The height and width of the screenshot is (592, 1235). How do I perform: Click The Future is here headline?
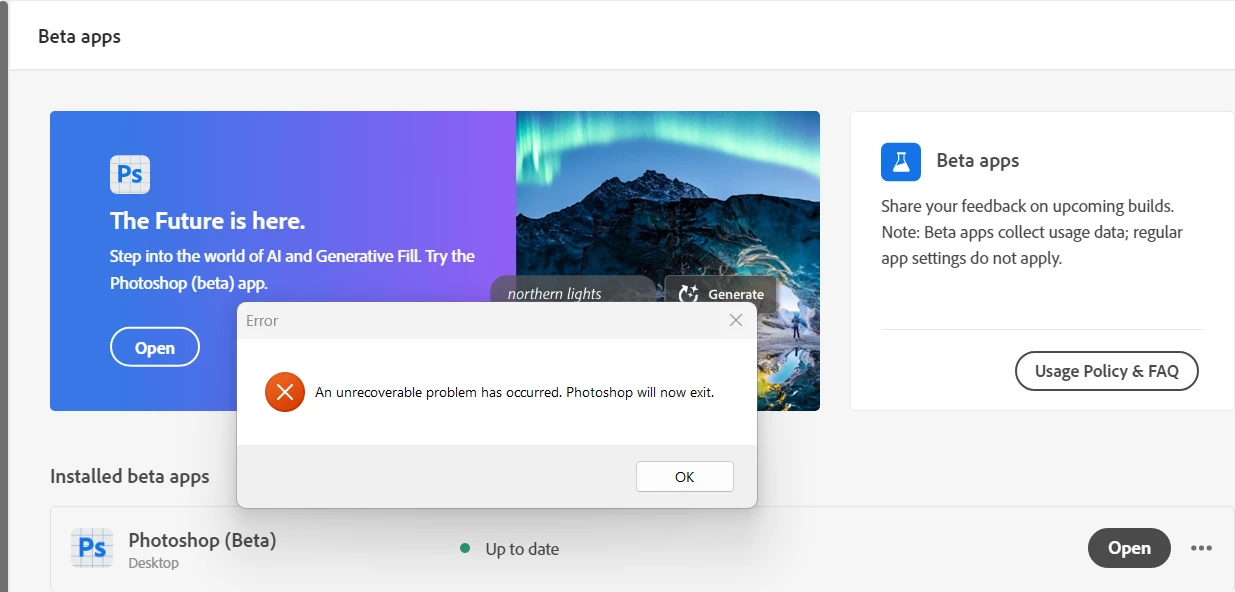click(x=208, y=221)
